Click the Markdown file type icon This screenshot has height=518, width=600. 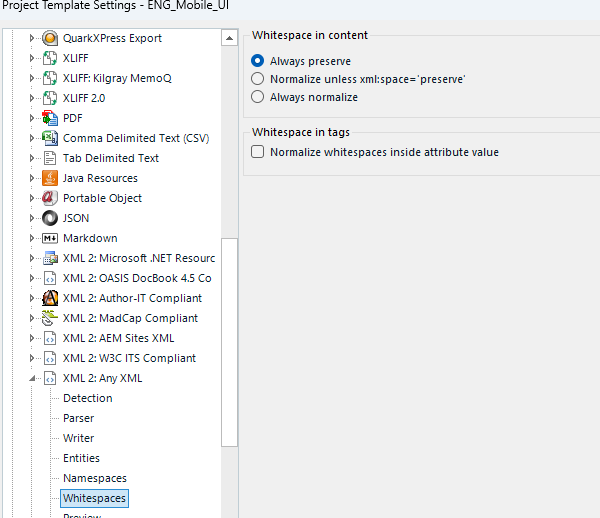point(50,238)
